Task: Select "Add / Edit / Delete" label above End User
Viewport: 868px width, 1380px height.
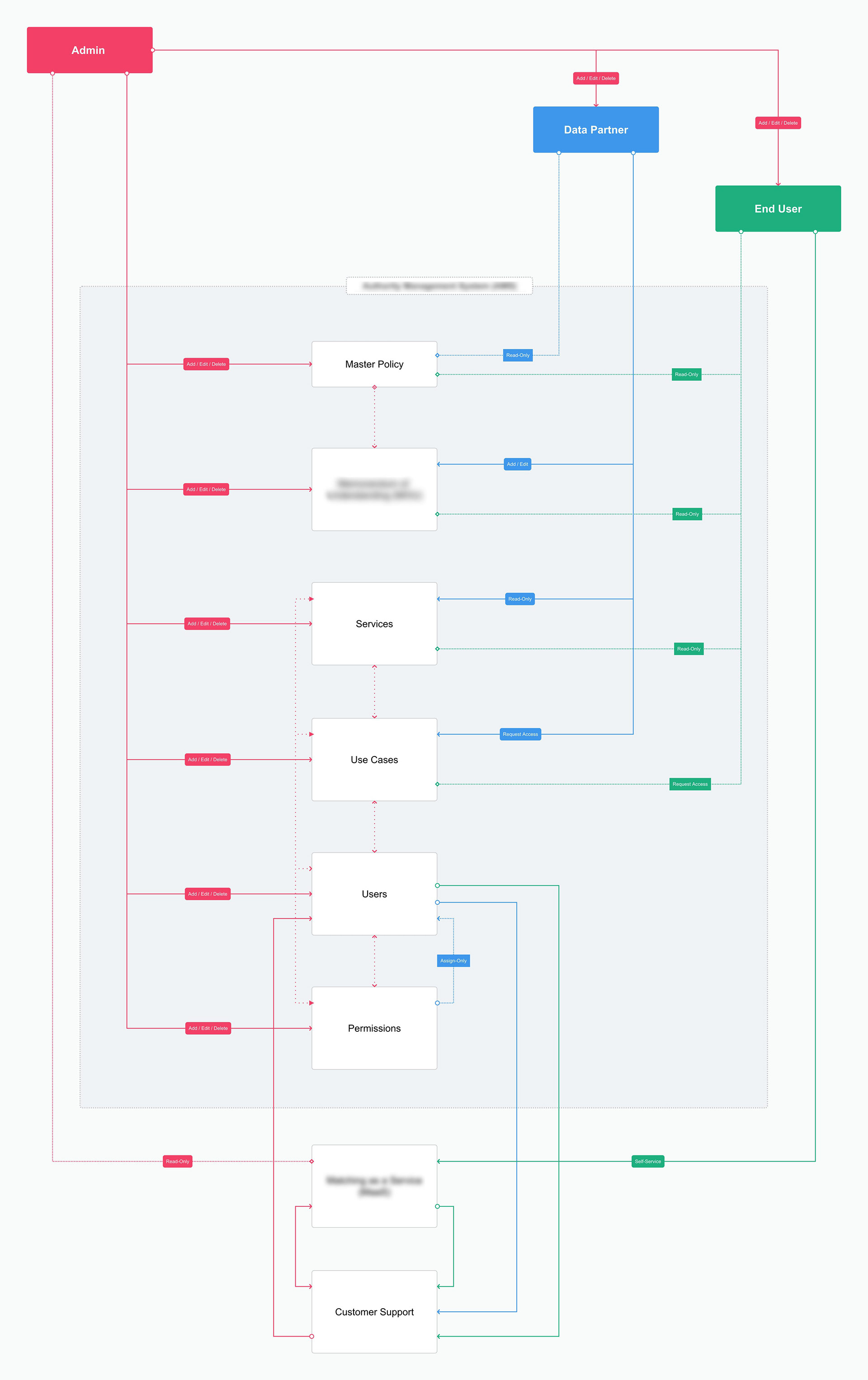Action: [x=778, y=123]
